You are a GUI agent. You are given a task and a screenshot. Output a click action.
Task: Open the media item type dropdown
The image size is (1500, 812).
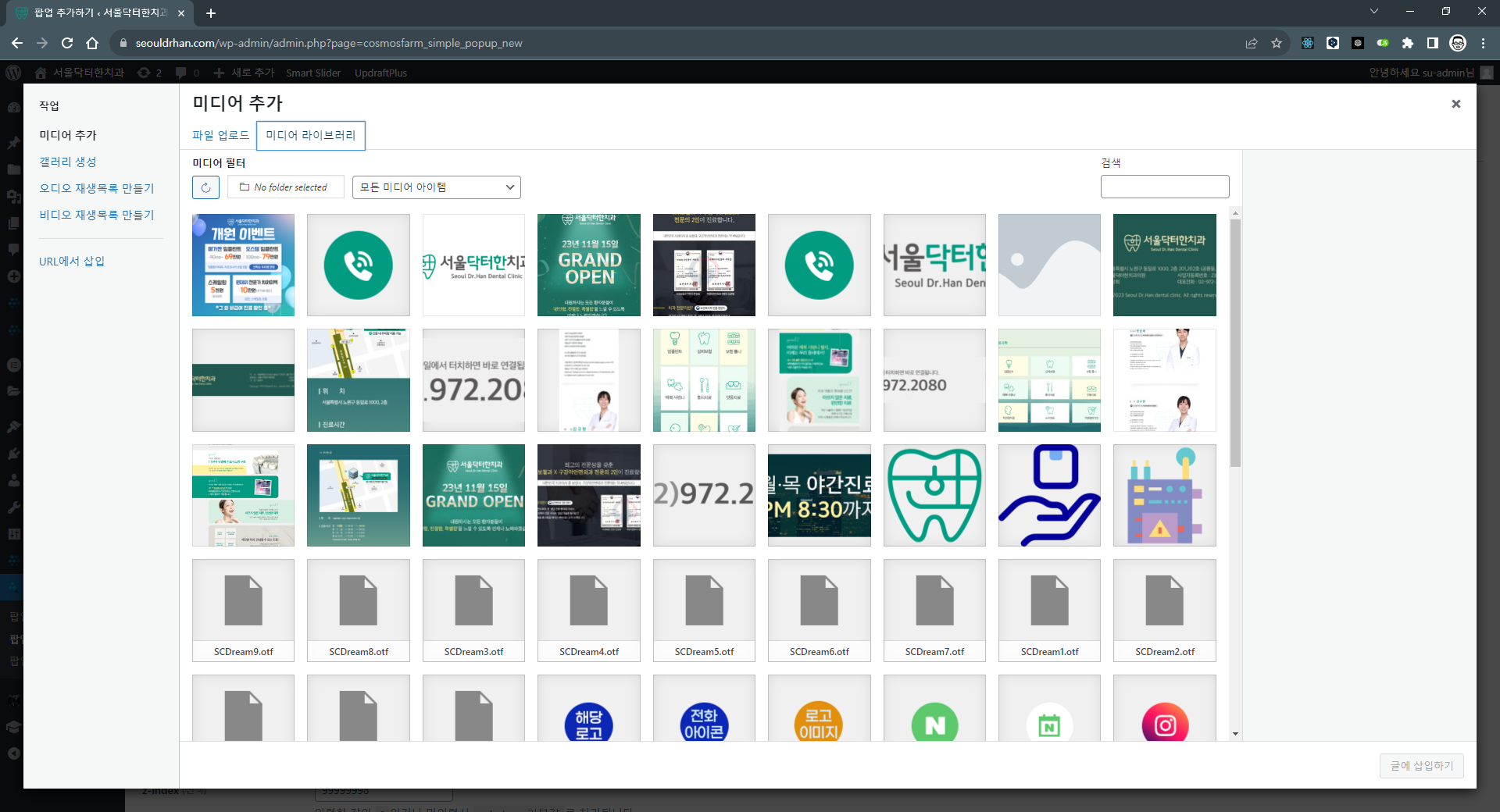pyautogui.click(x=436, y=187)
